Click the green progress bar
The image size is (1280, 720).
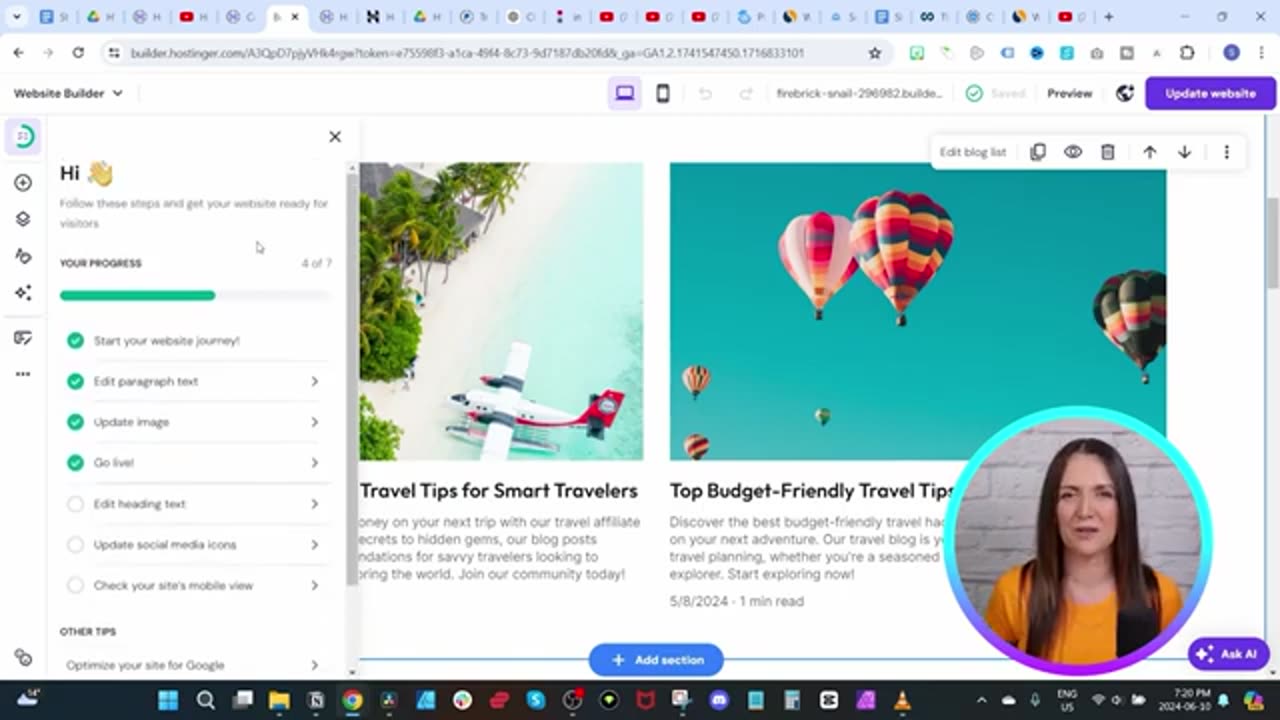(x=137, y=295)
